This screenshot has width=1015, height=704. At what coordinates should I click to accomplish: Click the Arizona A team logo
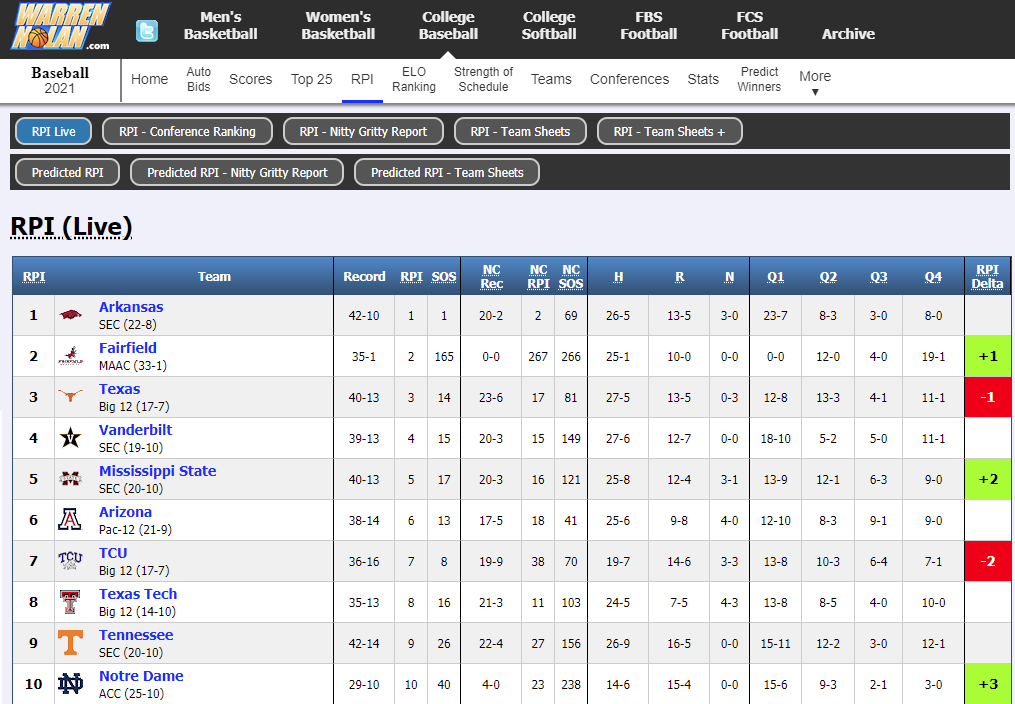click(x=71, y=520)
